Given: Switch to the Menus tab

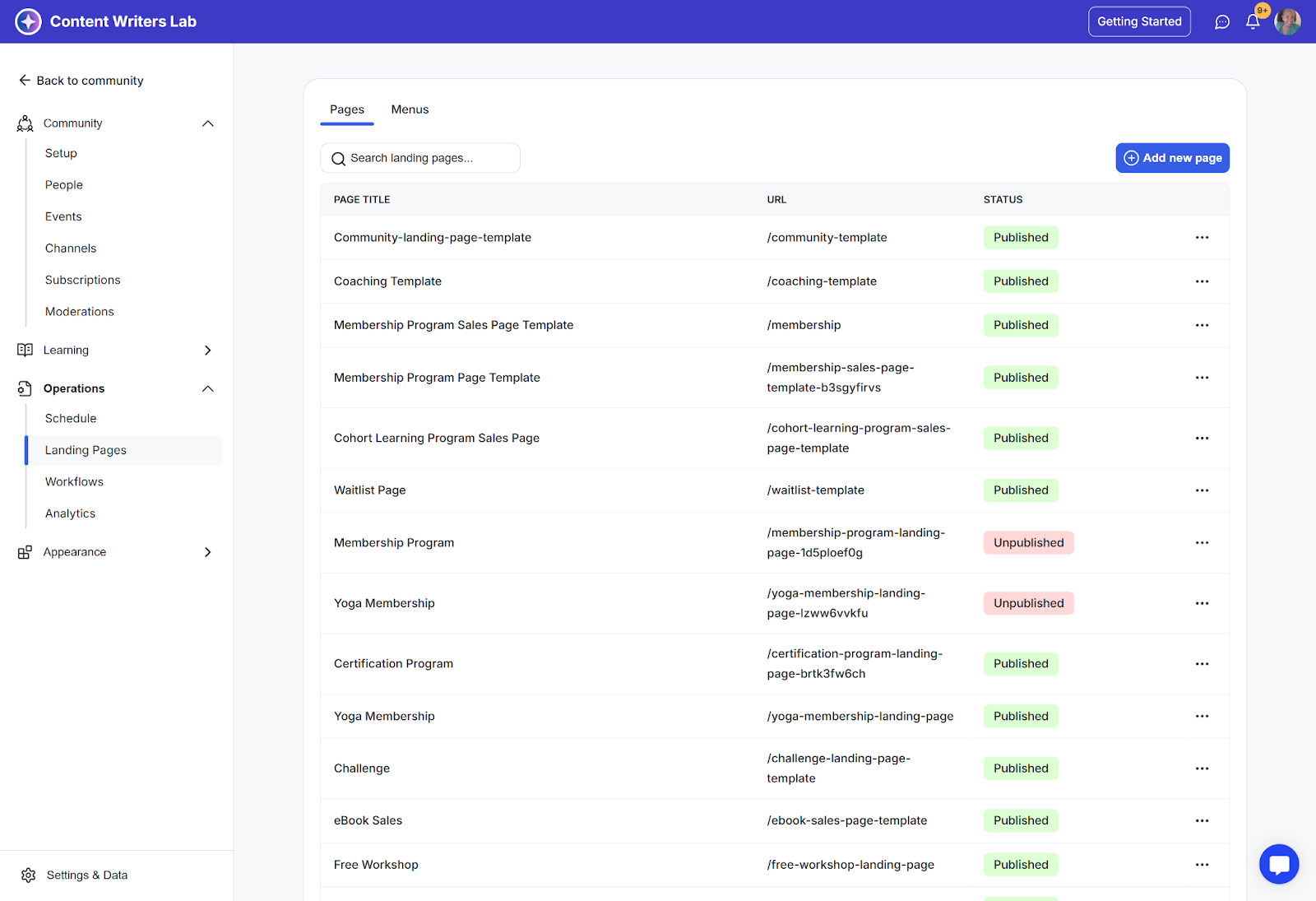Looking at the screenshot, I should point(410,109).
